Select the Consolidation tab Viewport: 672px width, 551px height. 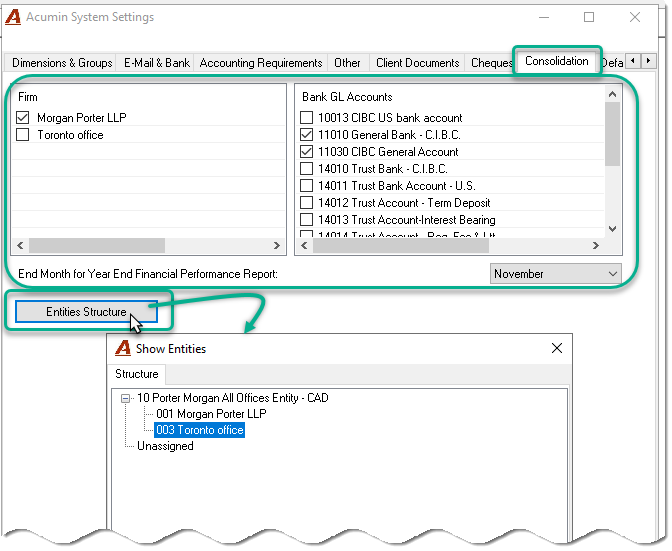(x=557, y=61)
